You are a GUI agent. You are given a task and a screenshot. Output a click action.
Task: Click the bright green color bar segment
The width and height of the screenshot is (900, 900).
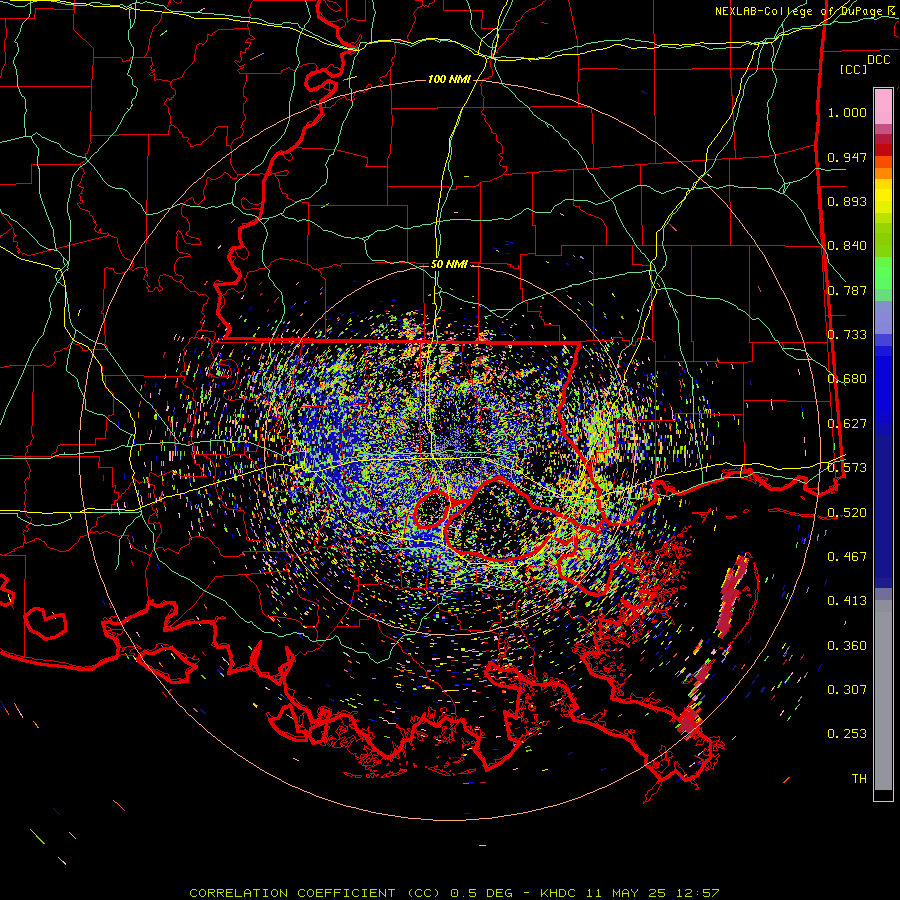pos(883,273)
